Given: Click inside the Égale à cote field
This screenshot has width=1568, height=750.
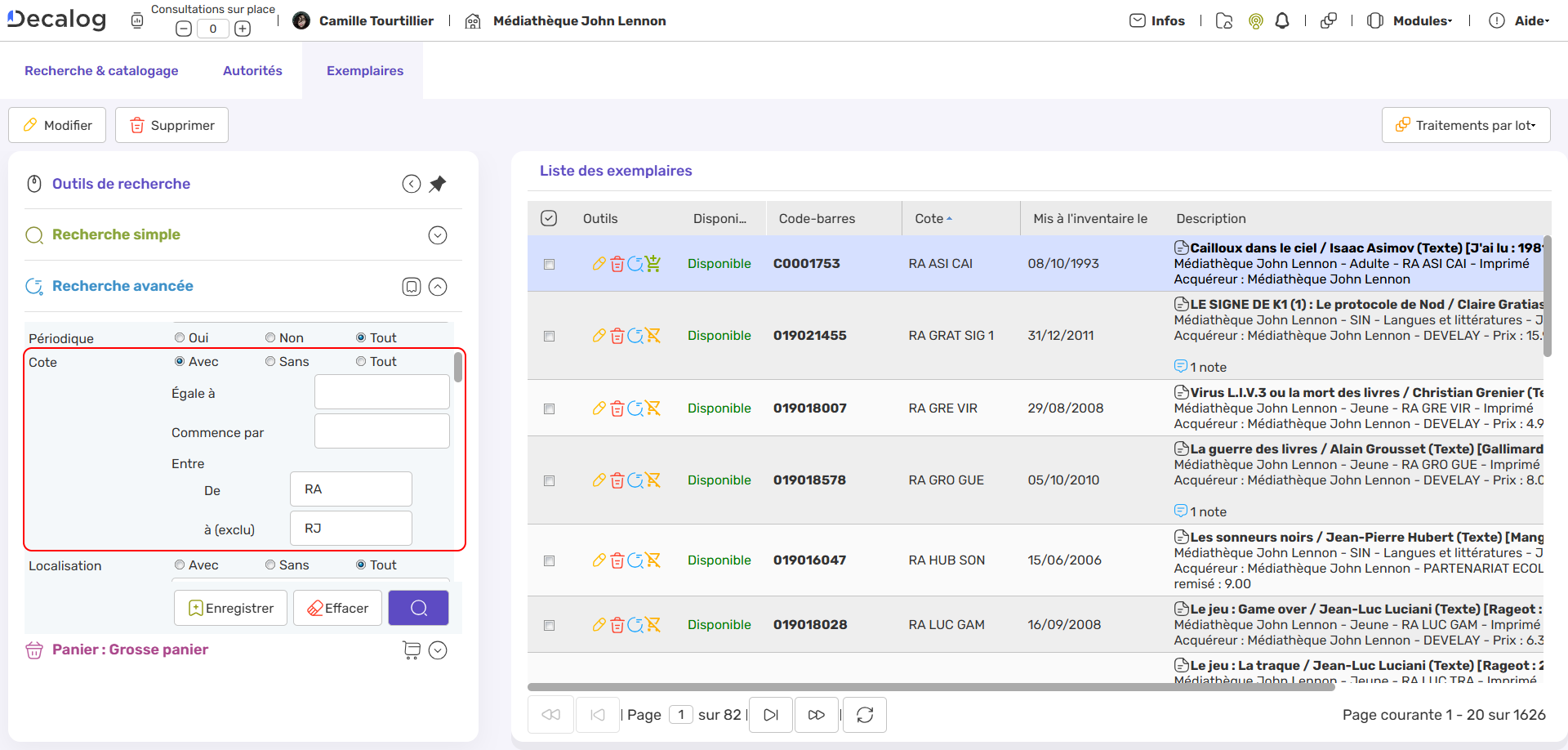Looking at the screenshot, I should coord(381,391).
